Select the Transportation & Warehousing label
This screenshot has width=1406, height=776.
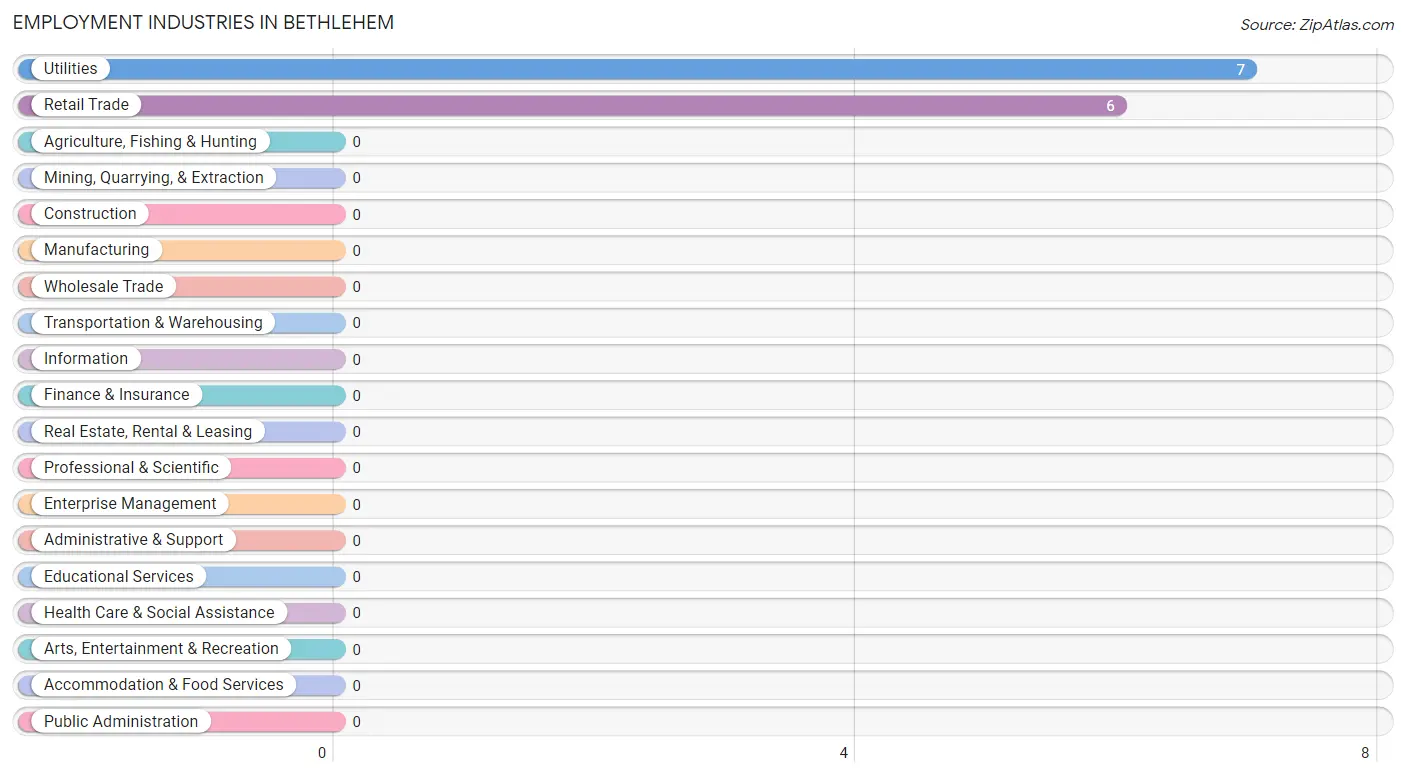(153, 323)
